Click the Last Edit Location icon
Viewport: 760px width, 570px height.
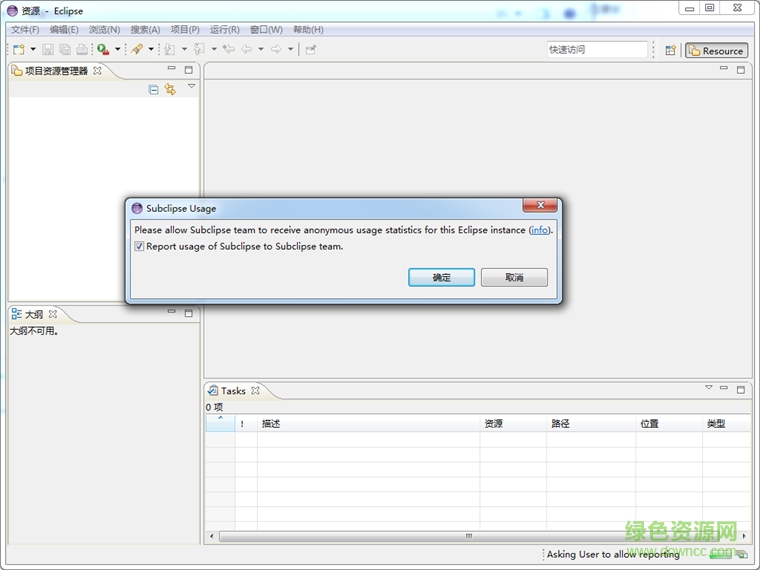229,49
